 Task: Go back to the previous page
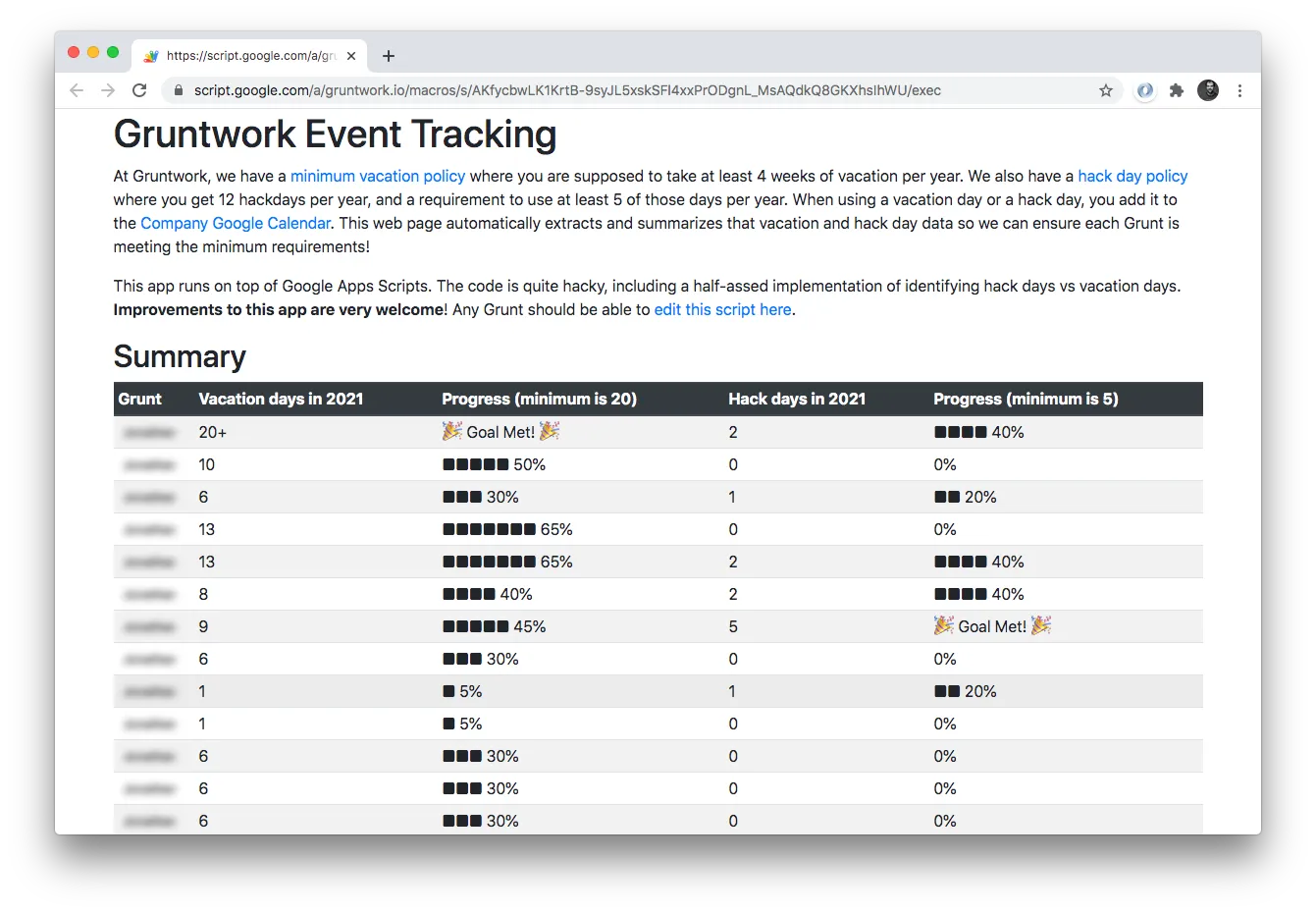click(x=77, y=90)
